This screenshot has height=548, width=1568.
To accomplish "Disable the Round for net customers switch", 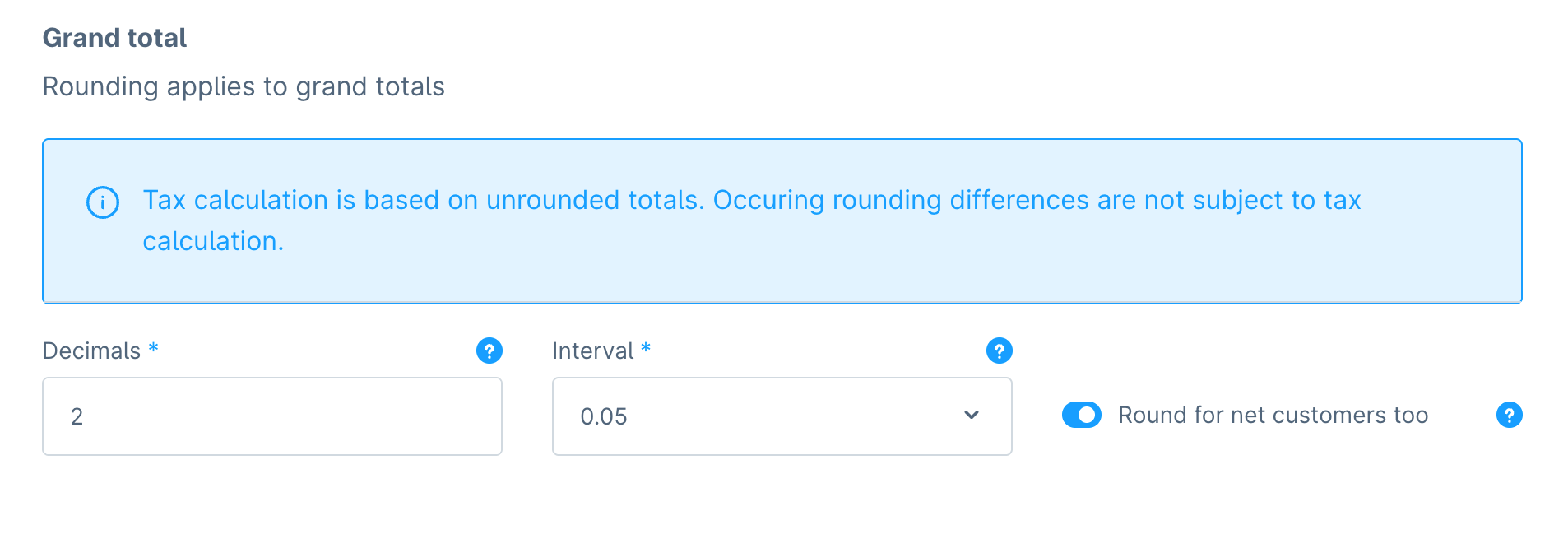I will coord(1081,415).
